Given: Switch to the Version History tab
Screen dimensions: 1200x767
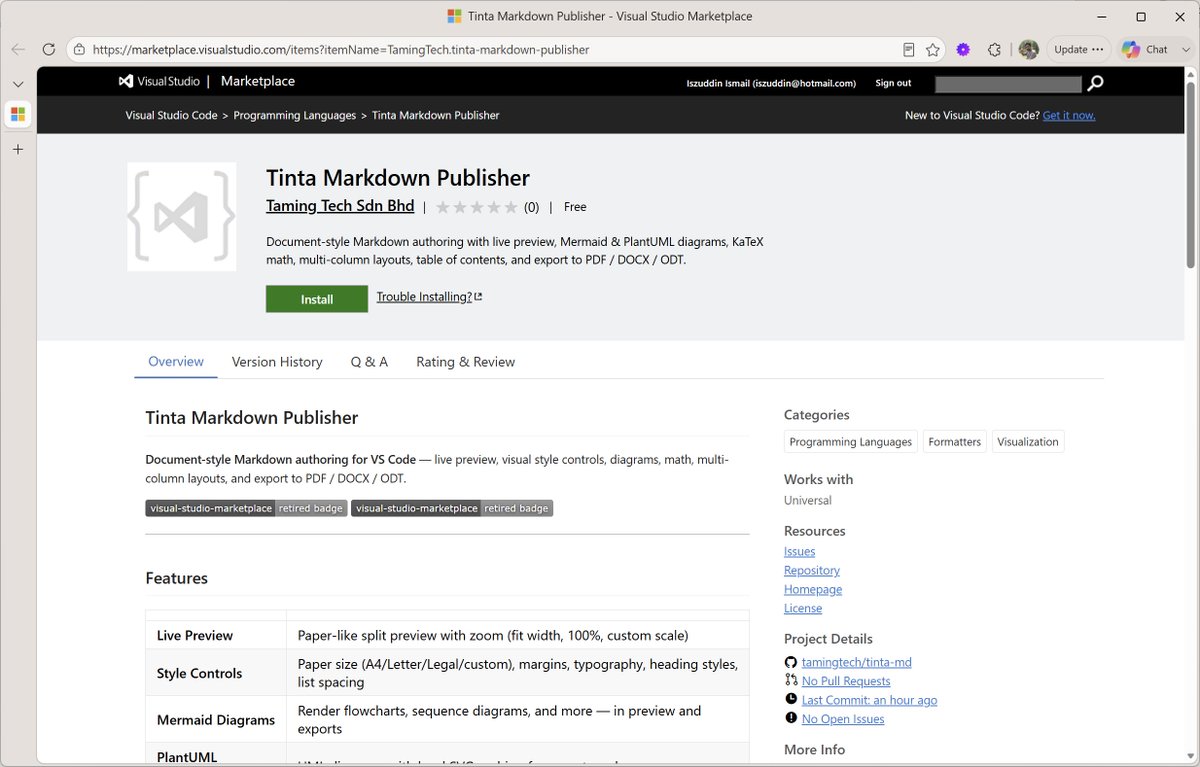Looking at the screenshot, I should 277,362.
